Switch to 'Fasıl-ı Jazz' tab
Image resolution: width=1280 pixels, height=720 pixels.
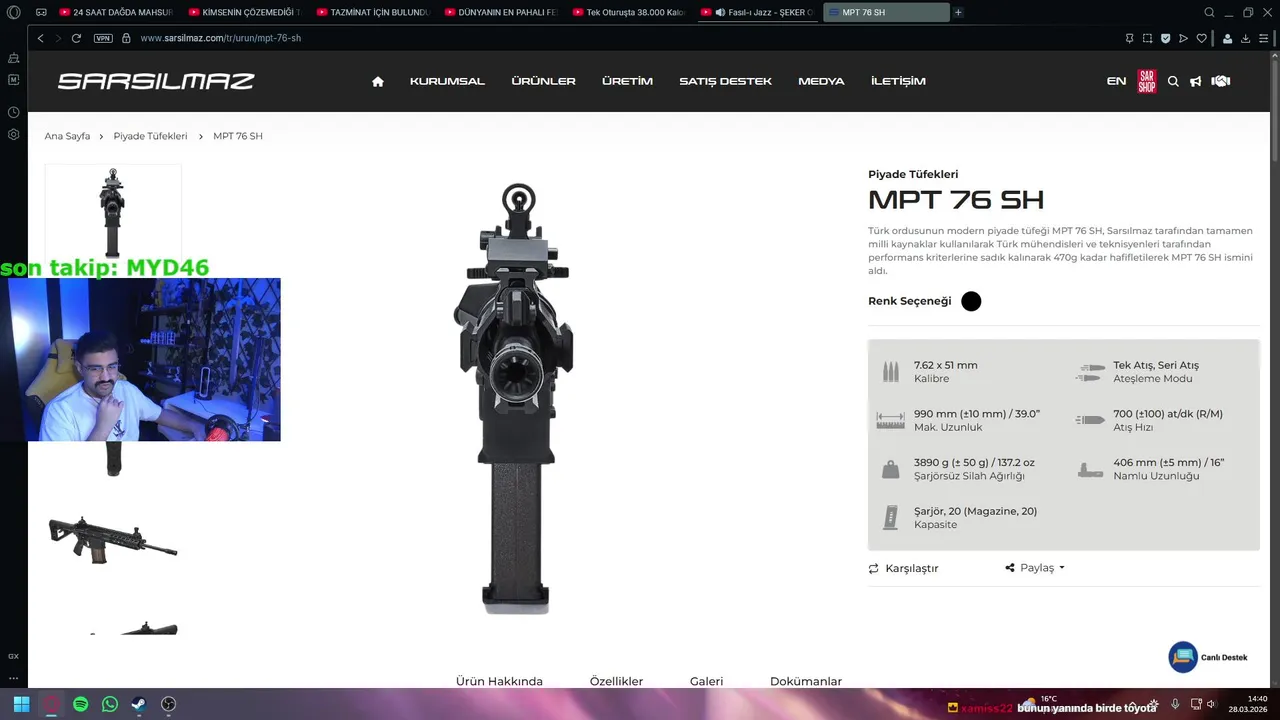pos(757,12)
